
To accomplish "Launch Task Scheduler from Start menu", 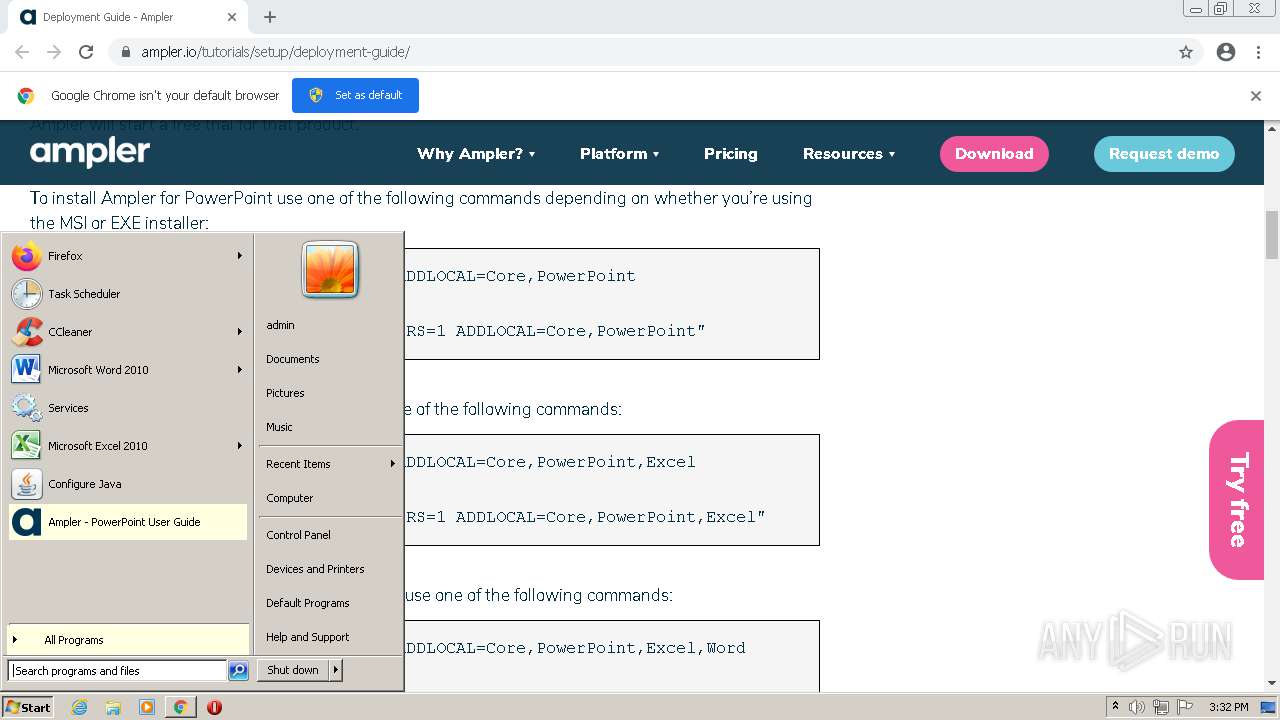I will pyautogui.click(x=127, y=294).
